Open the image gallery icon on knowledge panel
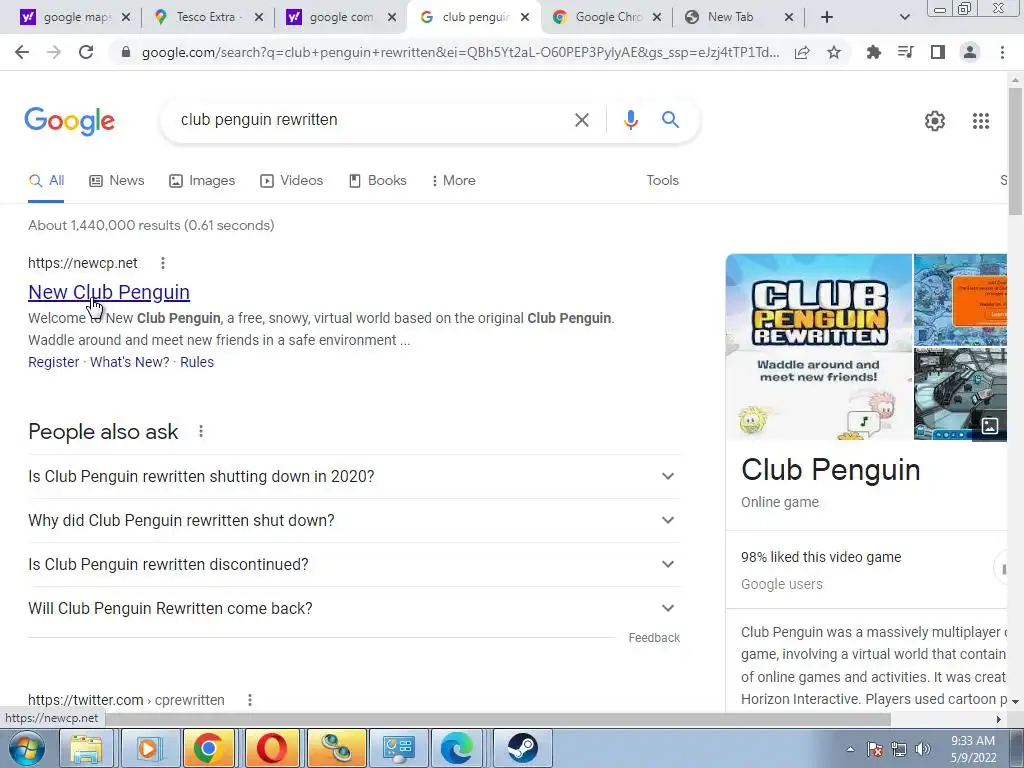 (x=990, y=426)
